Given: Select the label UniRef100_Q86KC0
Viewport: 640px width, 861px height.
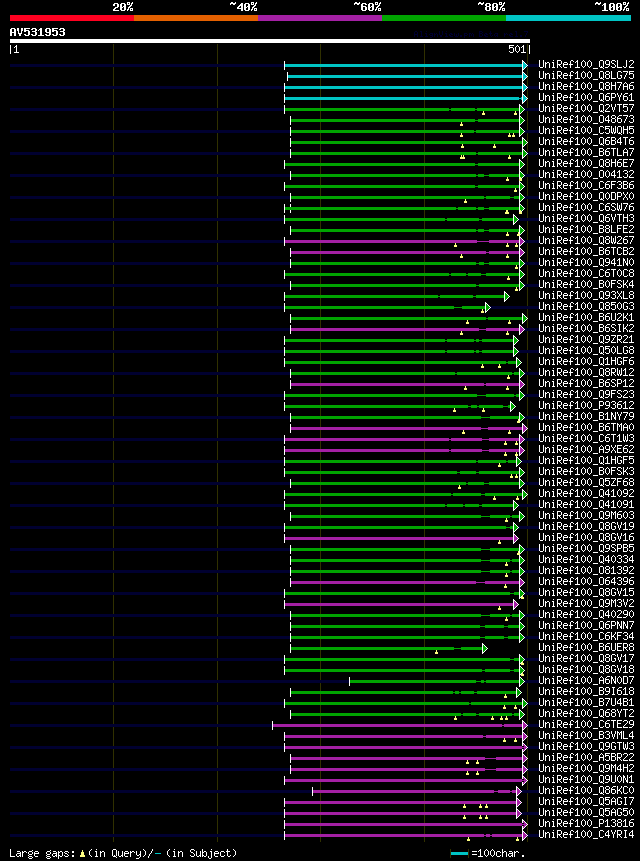Looking at the screenshot, I should point(586,790).
